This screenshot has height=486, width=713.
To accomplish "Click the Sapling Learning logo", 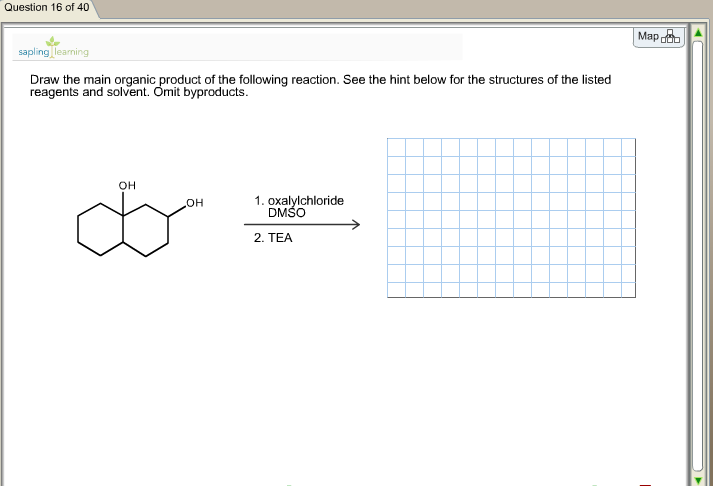I will tap(54, 48).
